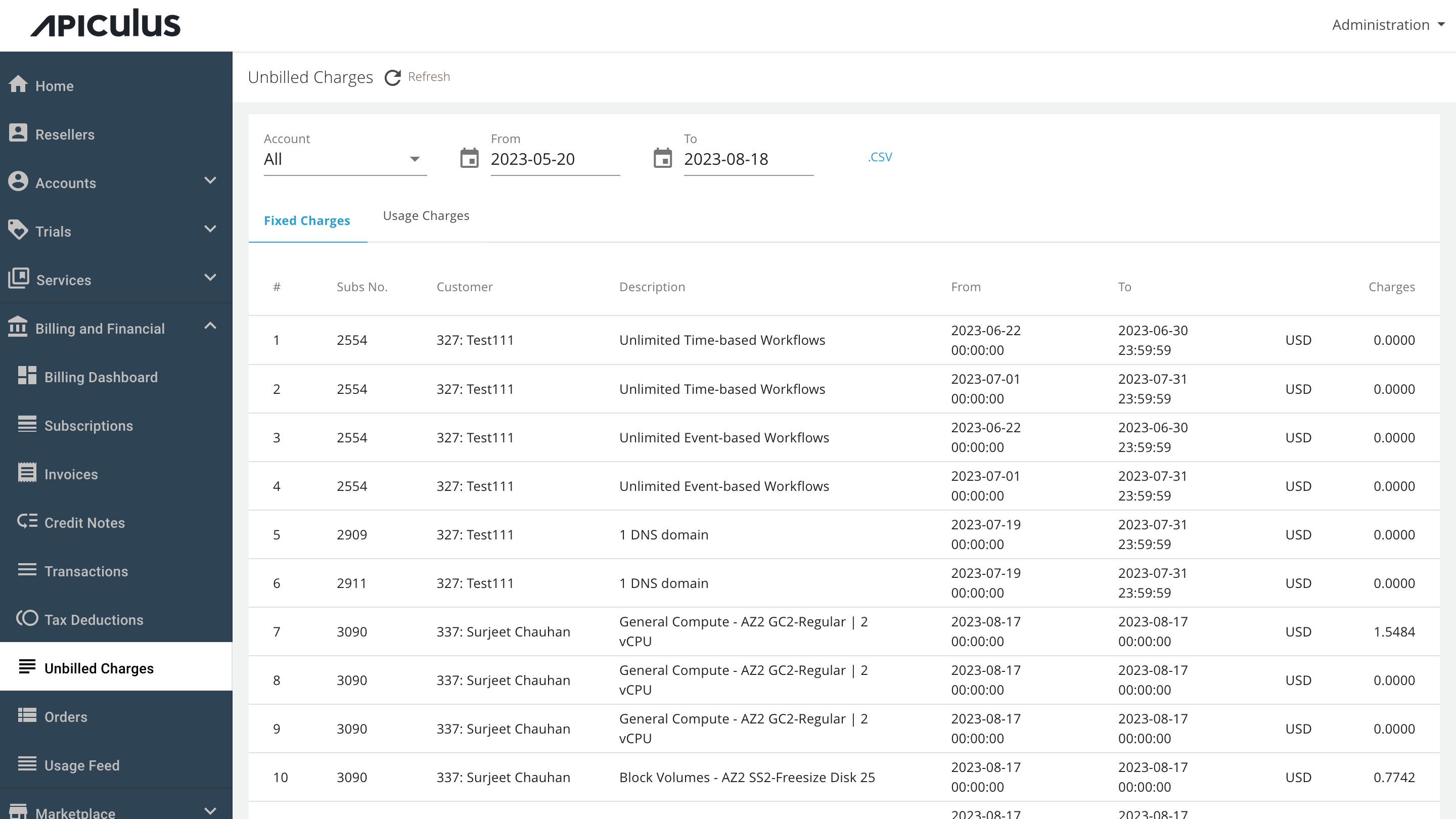The width and height of the screenshot is (1456, 819).
Task: Expand the Accounts menu chevron
Action: coord(210,181)
